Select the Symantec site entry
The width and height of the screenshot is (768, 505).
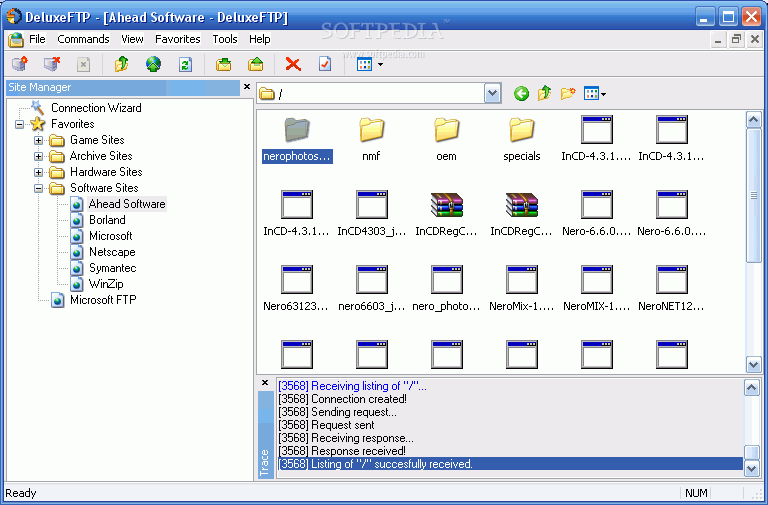[x=113, y=268]
